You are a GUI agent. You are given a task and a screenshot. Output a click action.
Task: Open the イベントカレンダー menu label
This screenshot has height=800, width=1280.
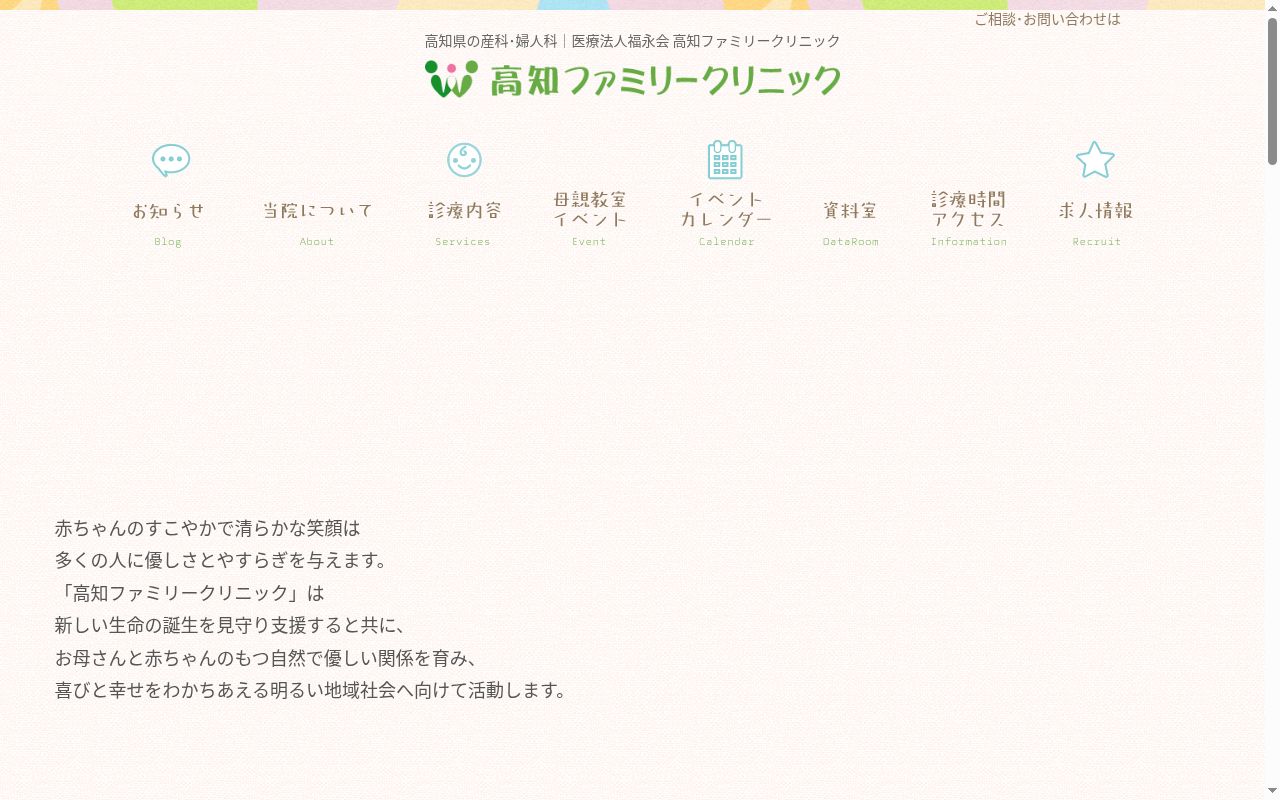726,209
